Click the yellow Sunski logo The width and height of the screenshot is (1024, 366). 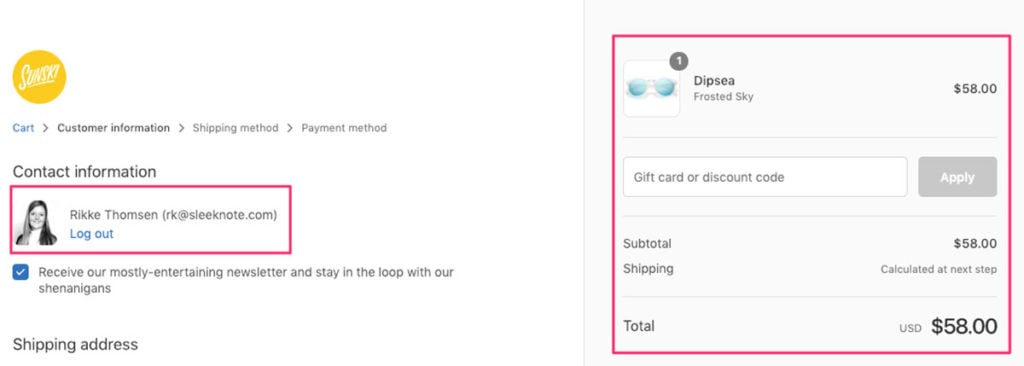(x=39, y=77)
